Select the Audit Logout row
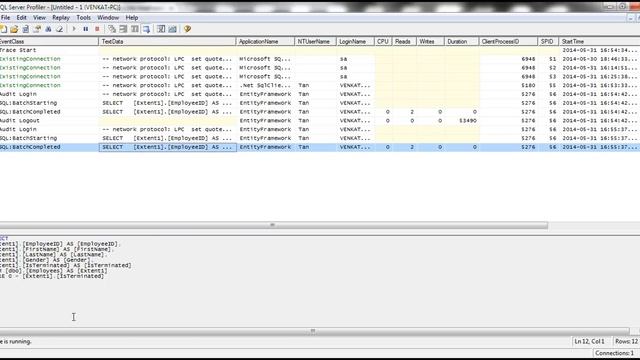The width and height of the screenshot is (640, 360). [320, 121]
